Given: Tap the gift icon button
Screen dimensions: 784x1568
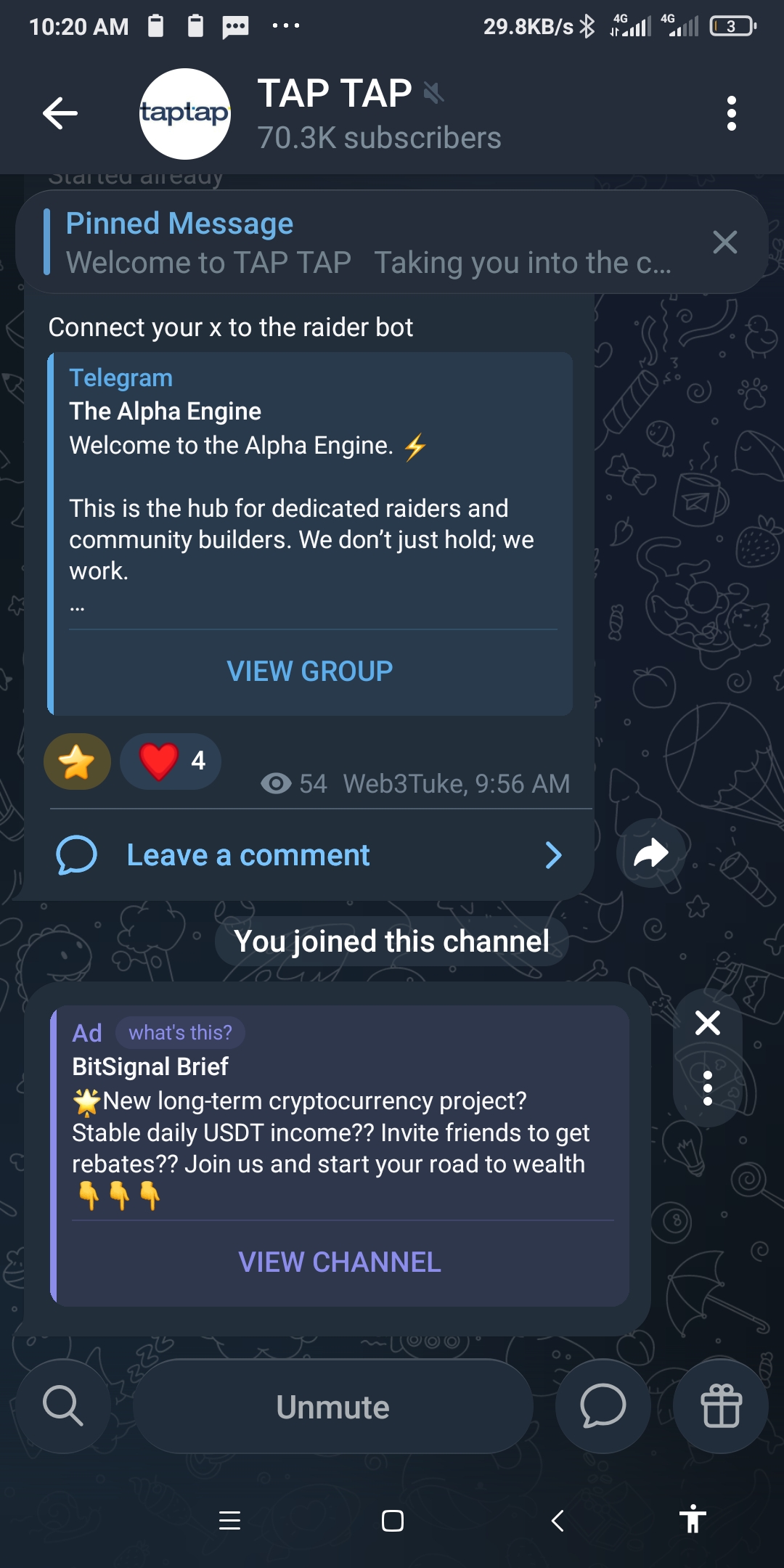Looking at the screenshot, I should 721,1406.
